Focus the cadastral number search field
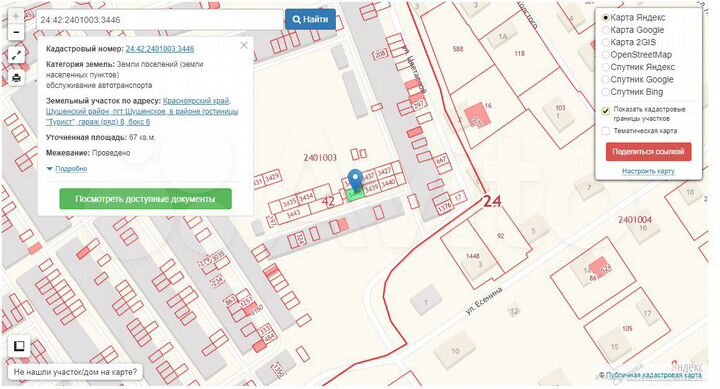This screenshot has width=720, height=389. point(159,20)
